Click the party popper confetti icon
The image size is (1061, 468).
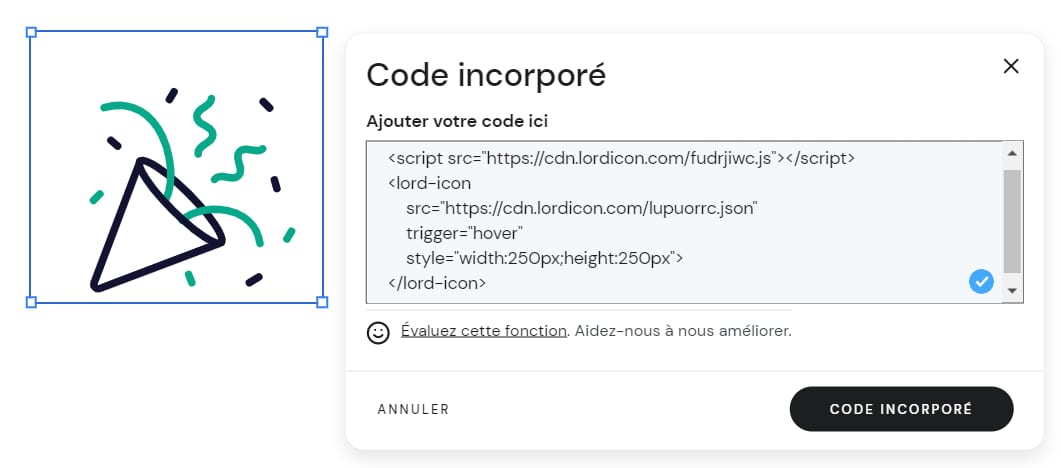(177, 193)
